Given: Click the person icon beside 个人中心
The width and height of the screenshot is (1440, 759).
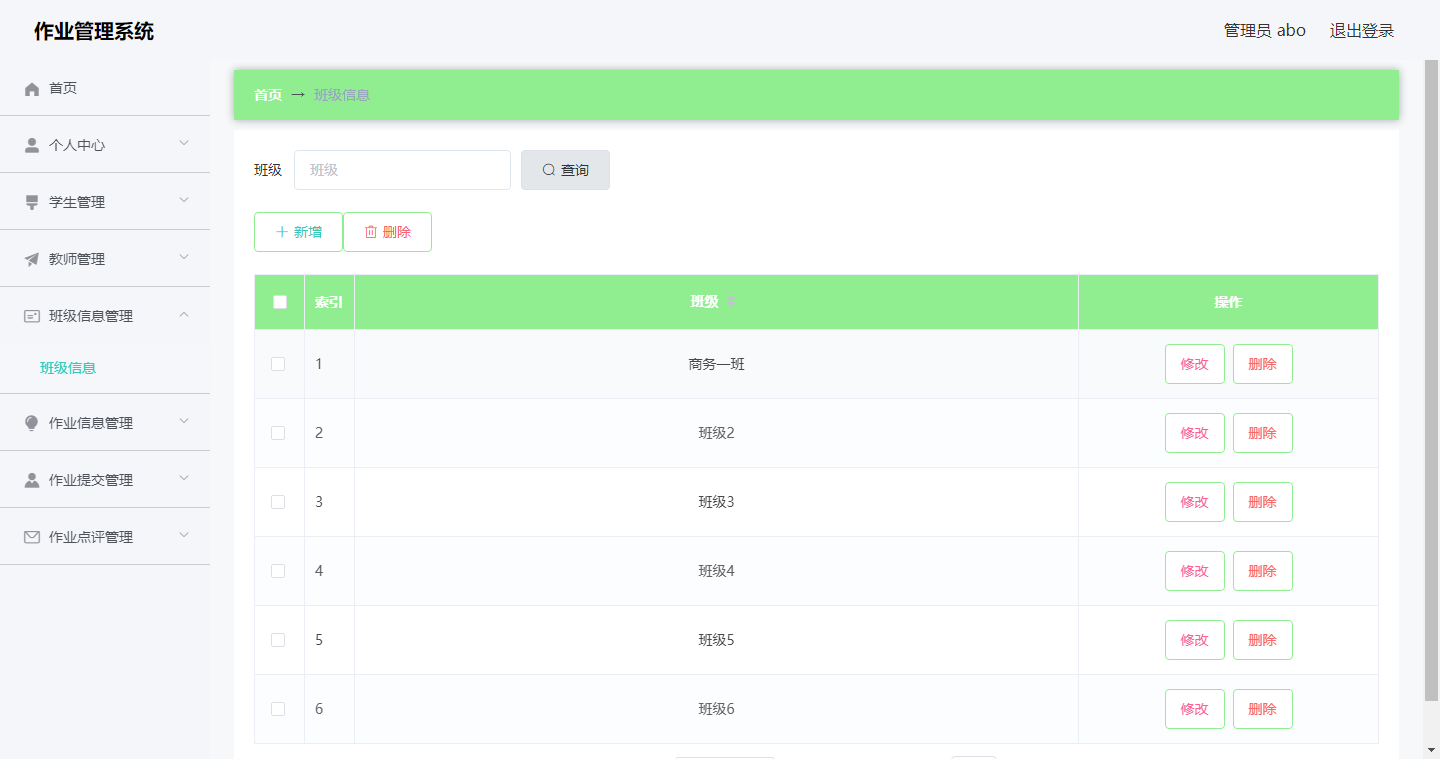Looking at the screenshot, I should coord(32,146).
